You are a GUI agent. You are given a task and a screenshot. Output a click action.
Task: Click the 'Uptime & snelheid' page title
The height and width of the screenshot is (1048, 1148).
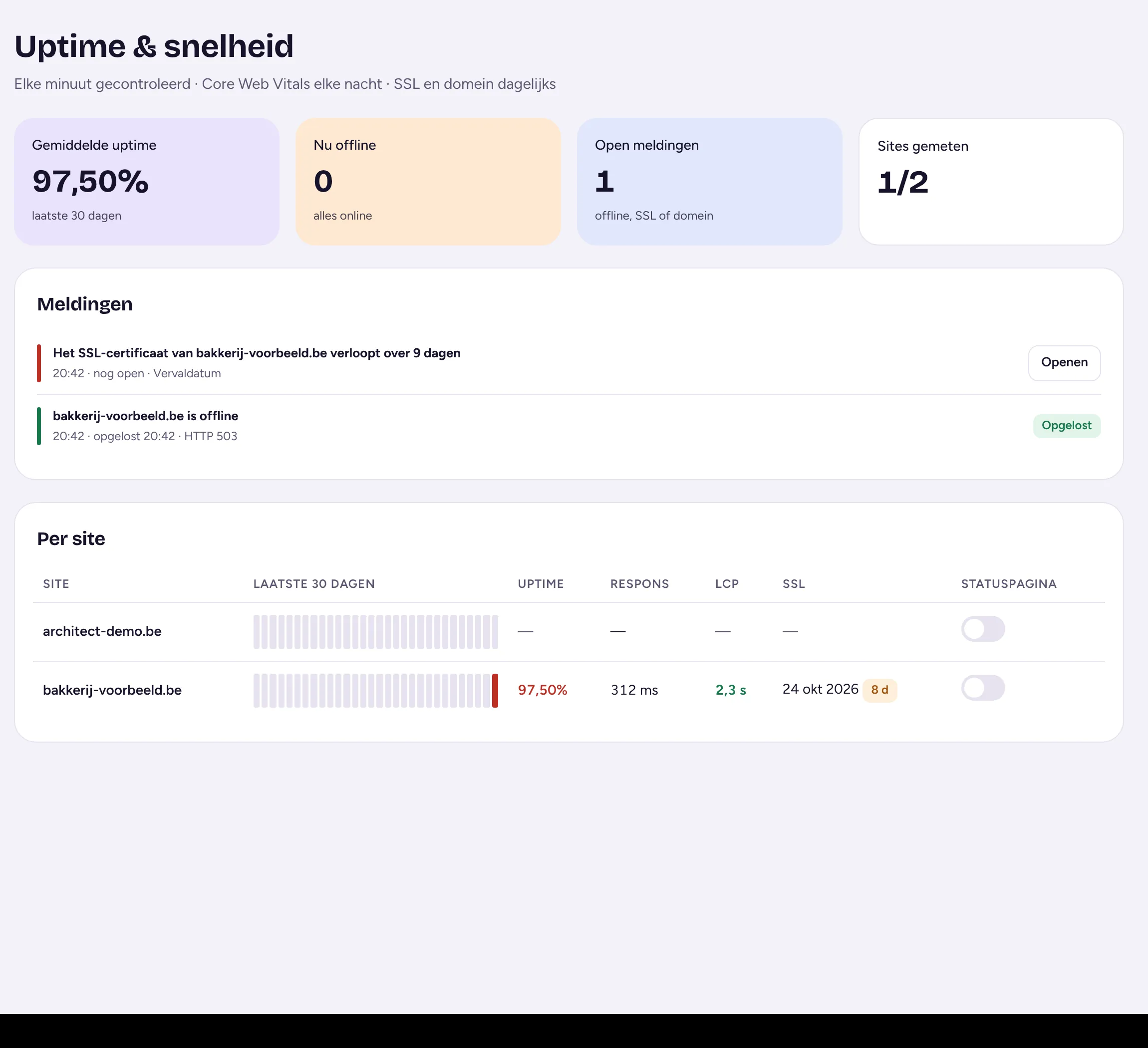(154, 46)
